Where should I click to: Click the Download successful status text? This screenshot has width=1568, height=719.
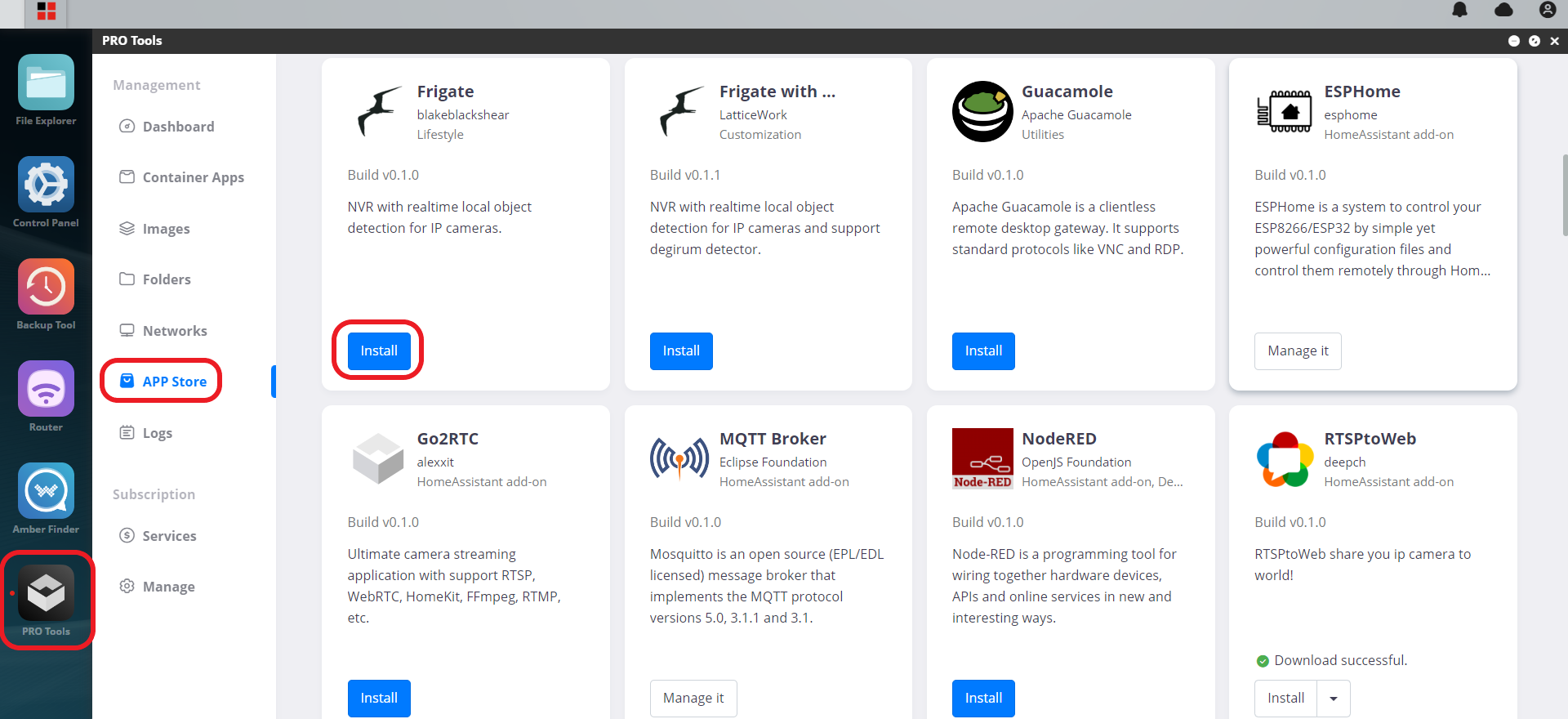tap(1341, 660)
